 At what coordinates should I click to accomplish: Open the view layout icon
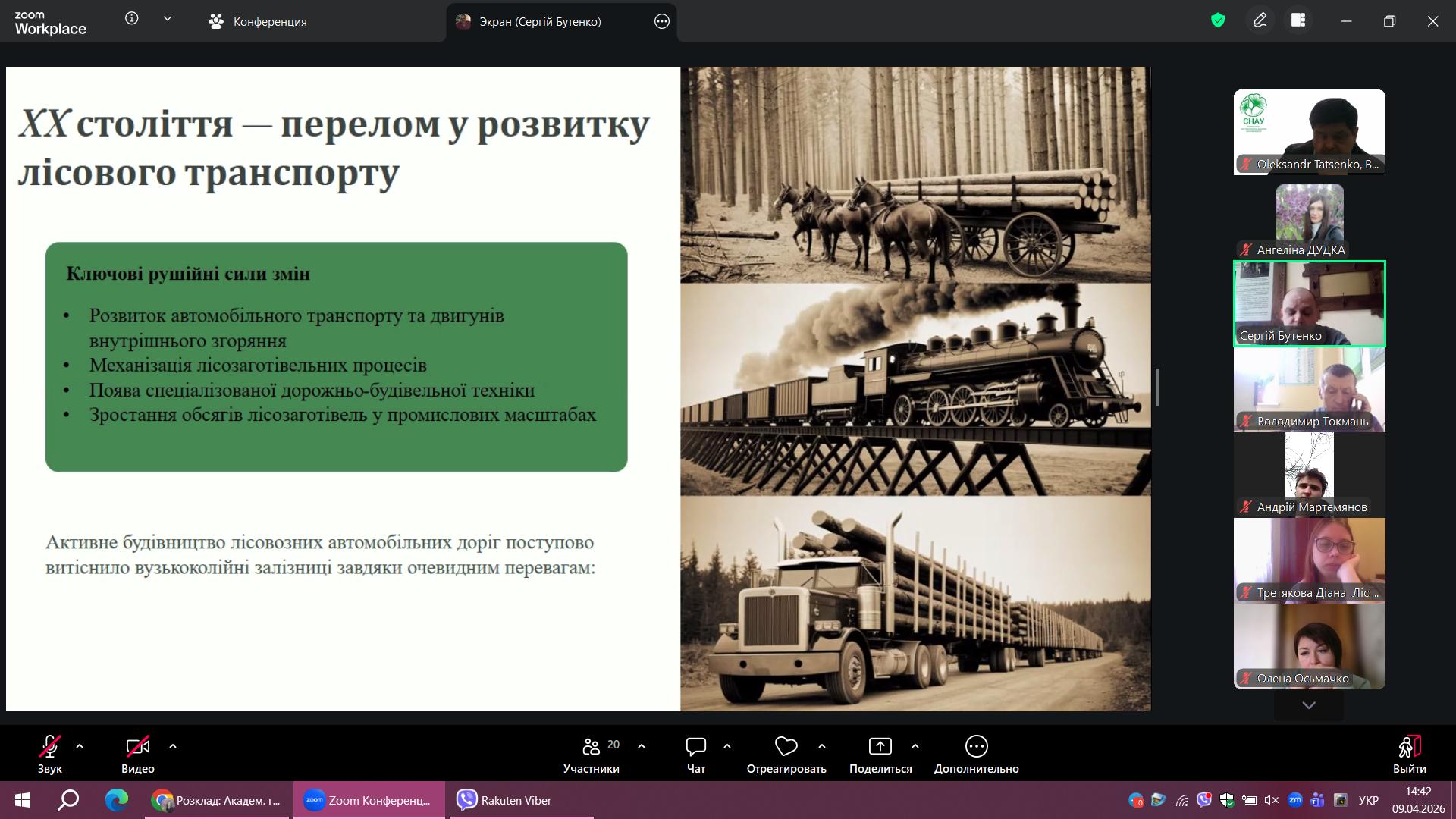pos(1298,20)
